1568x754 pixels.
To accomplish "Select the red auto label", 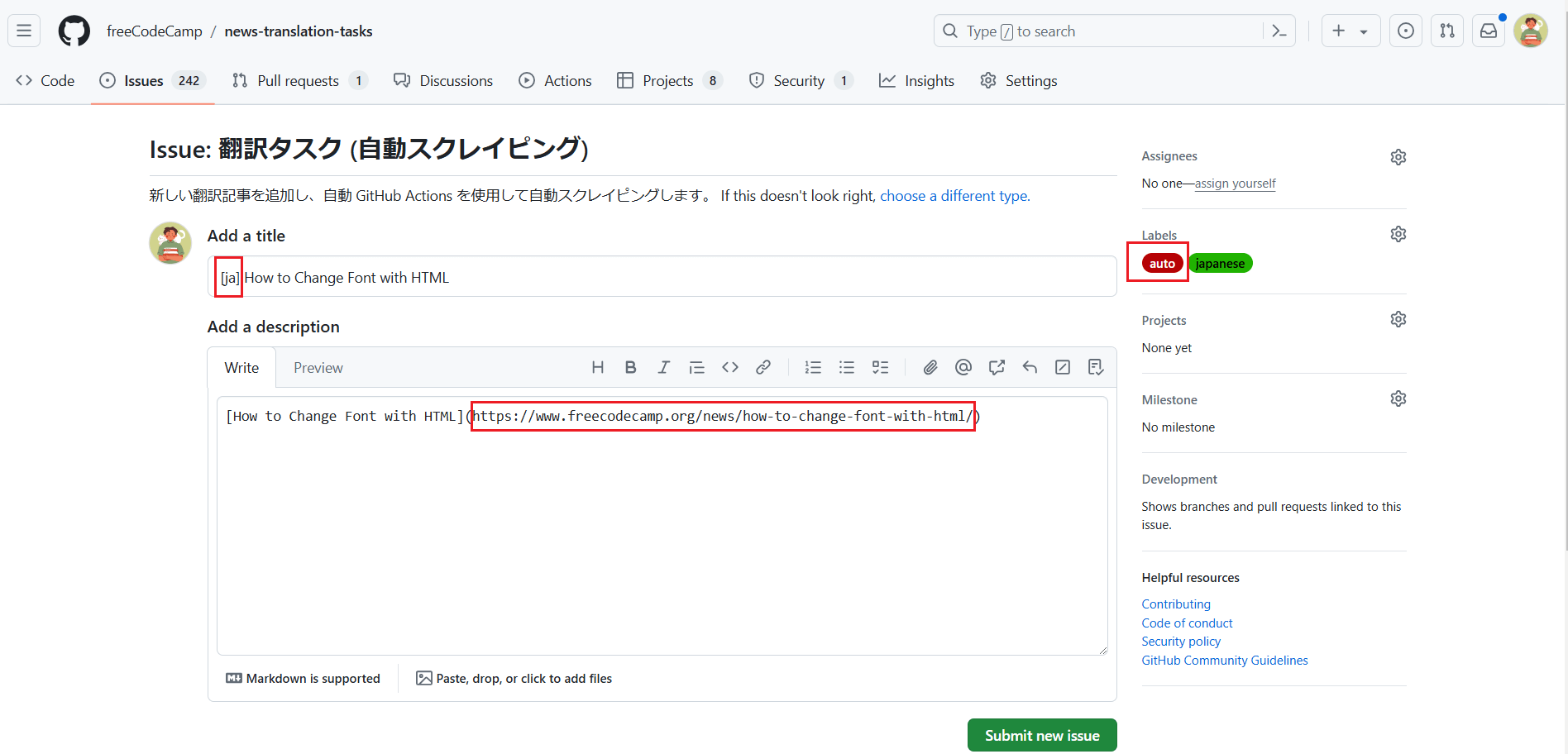I will tap(1162, 263).
